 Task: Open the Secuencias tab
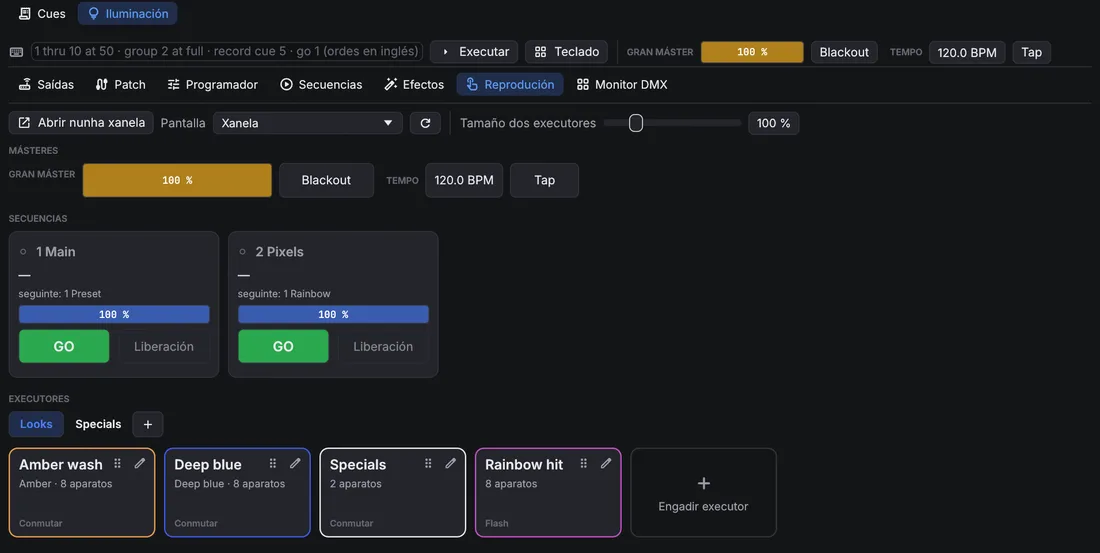point(321,84)
